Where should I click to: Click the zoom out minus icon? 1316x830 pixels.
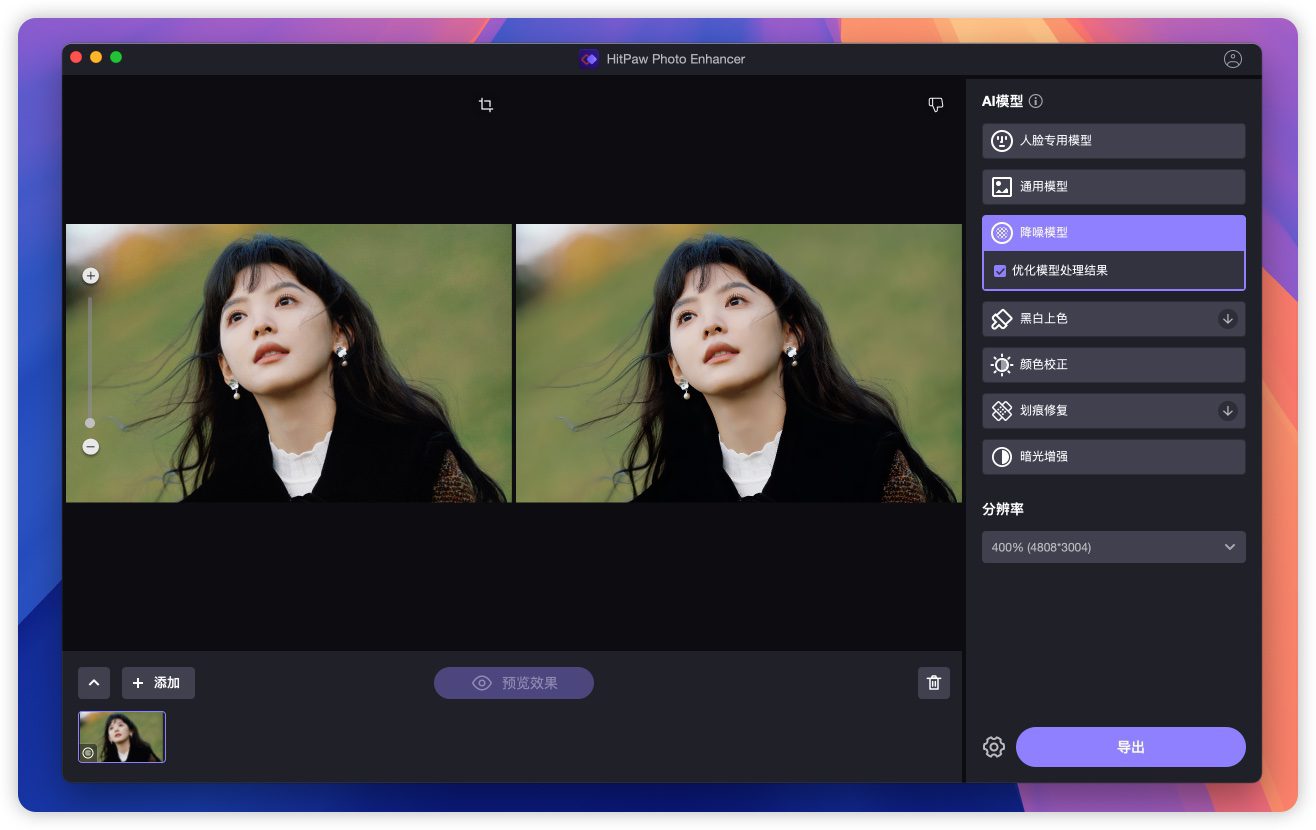91,447
